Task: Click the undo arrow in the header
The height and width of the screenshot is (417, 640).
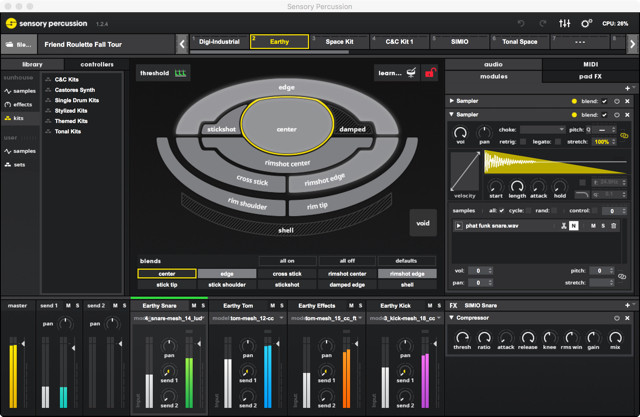Action: pos(521,24)
